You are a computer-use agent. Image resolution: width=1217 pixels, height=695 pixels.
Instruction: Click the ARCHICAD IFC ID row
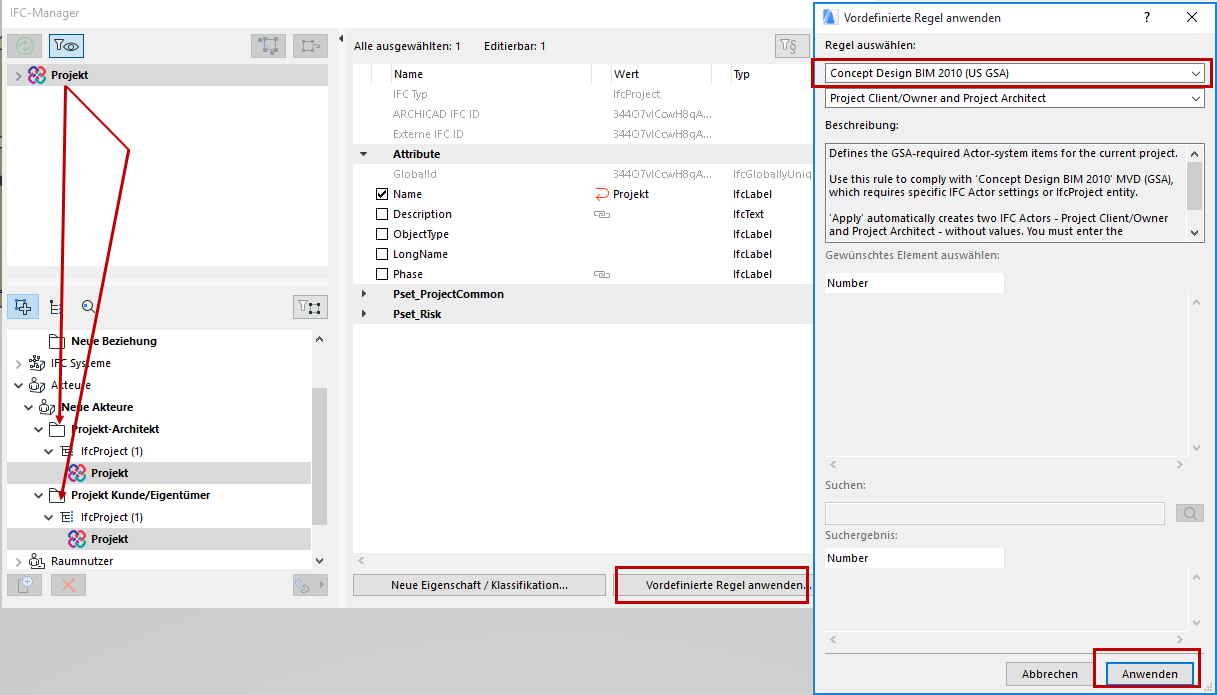pos(581,114)
